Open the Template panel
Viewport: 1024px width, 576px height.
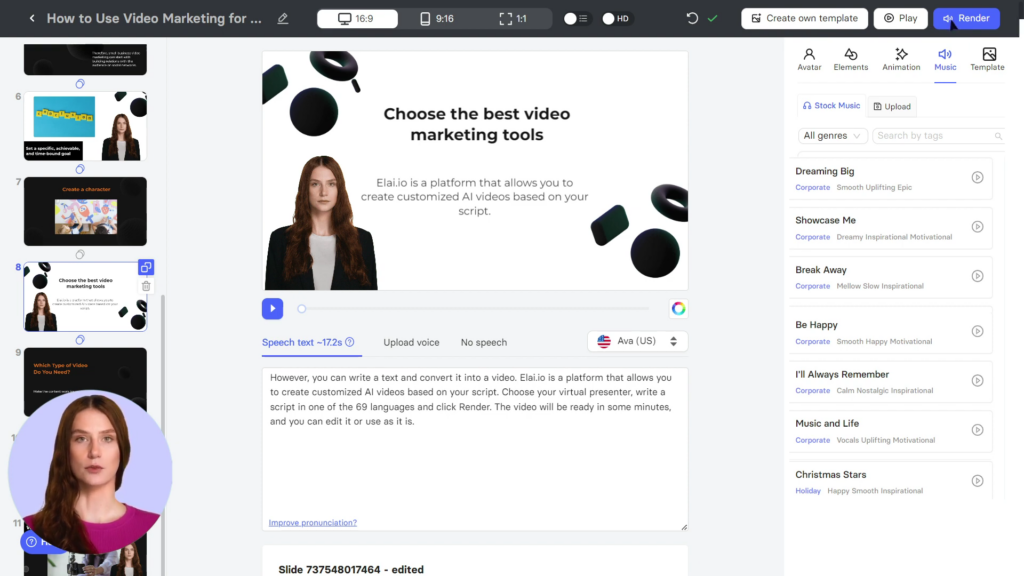pyautogui.click(x=987, y=60)
